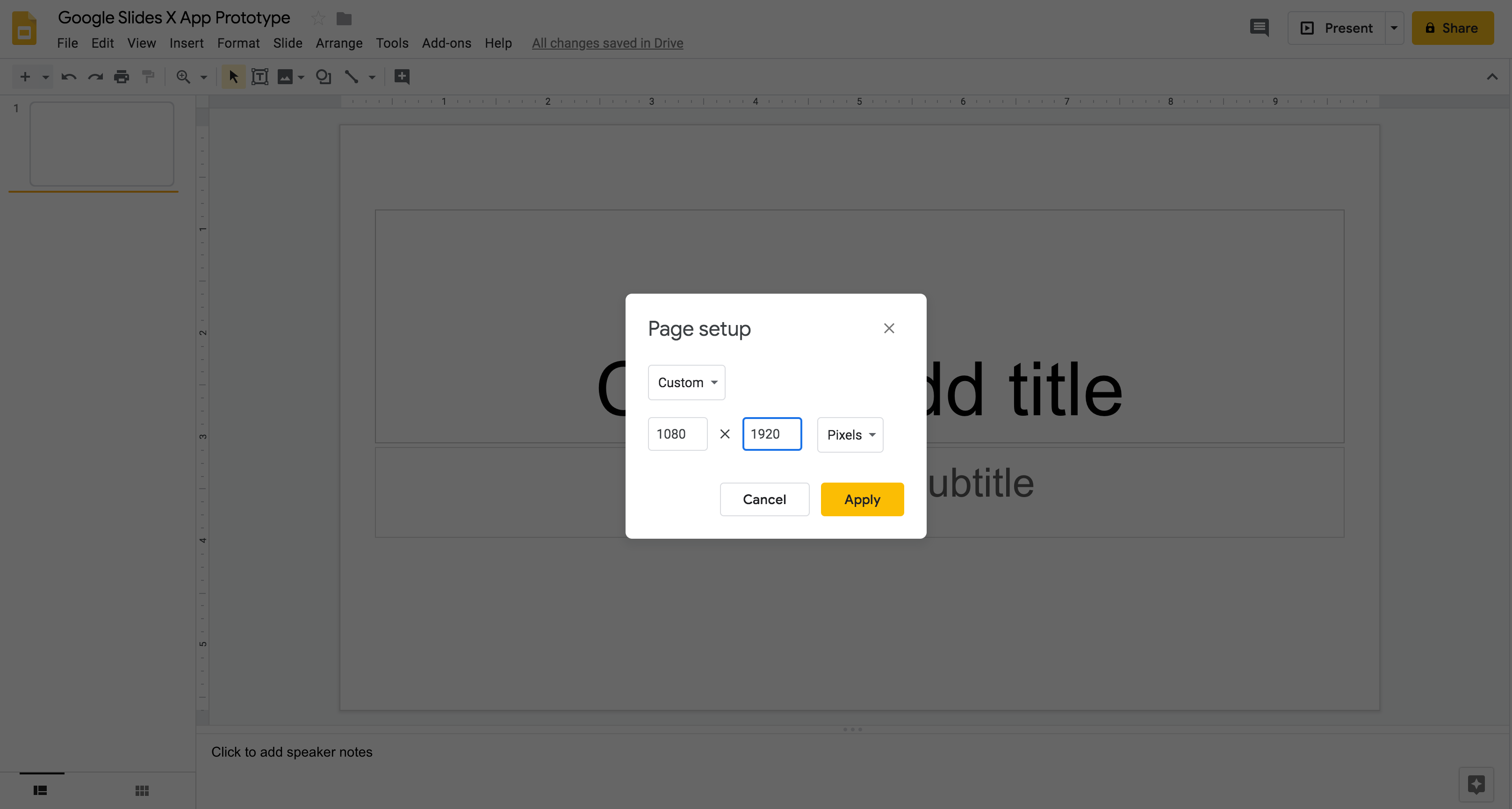The width and height of the screenshot is (1512, 809).
Task: Select the cursor select tool
Action: [233, 76]
